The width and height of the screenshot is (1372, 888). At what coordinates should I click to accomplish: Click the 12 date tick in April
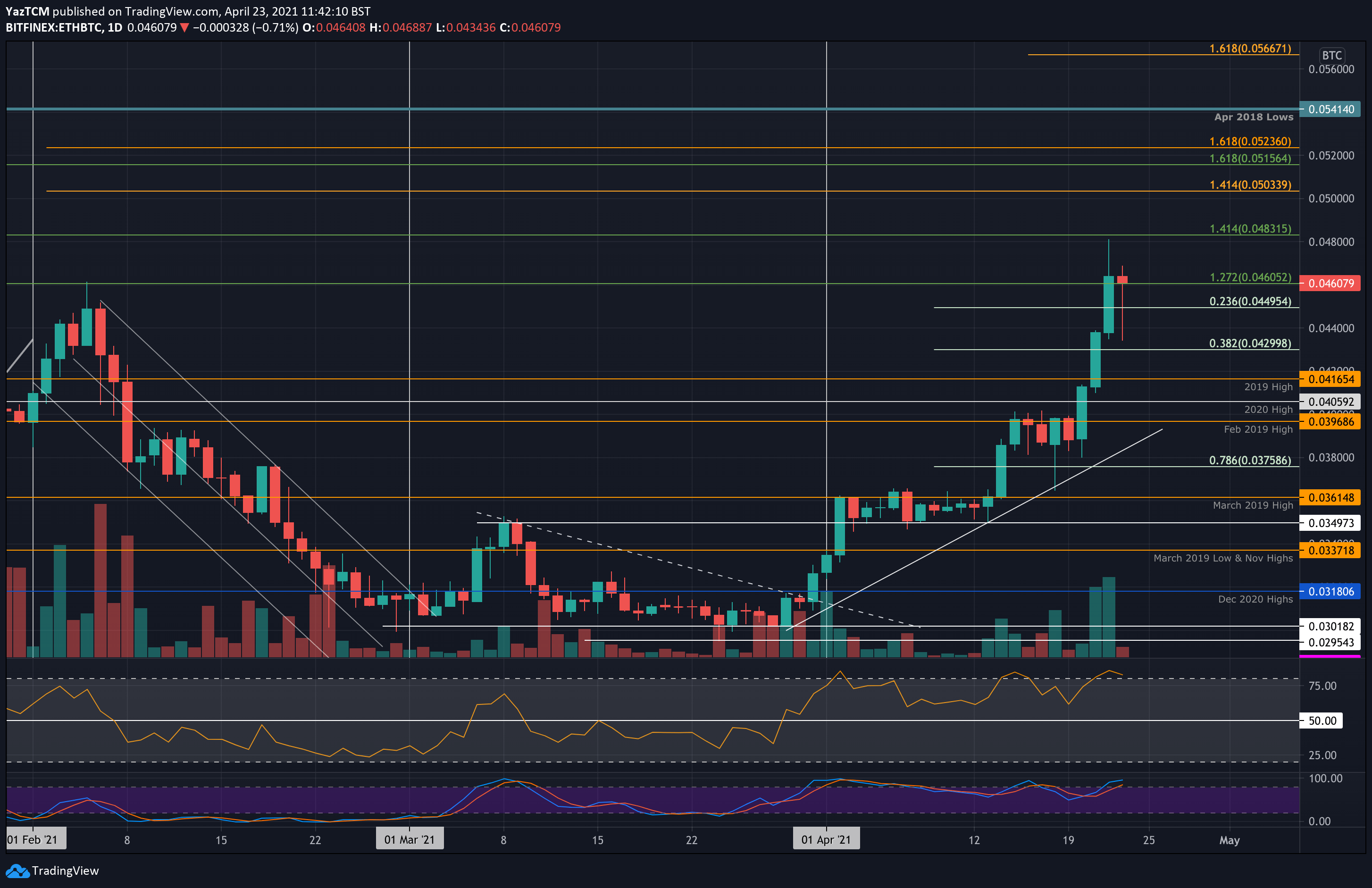click(x=974, y=840)
